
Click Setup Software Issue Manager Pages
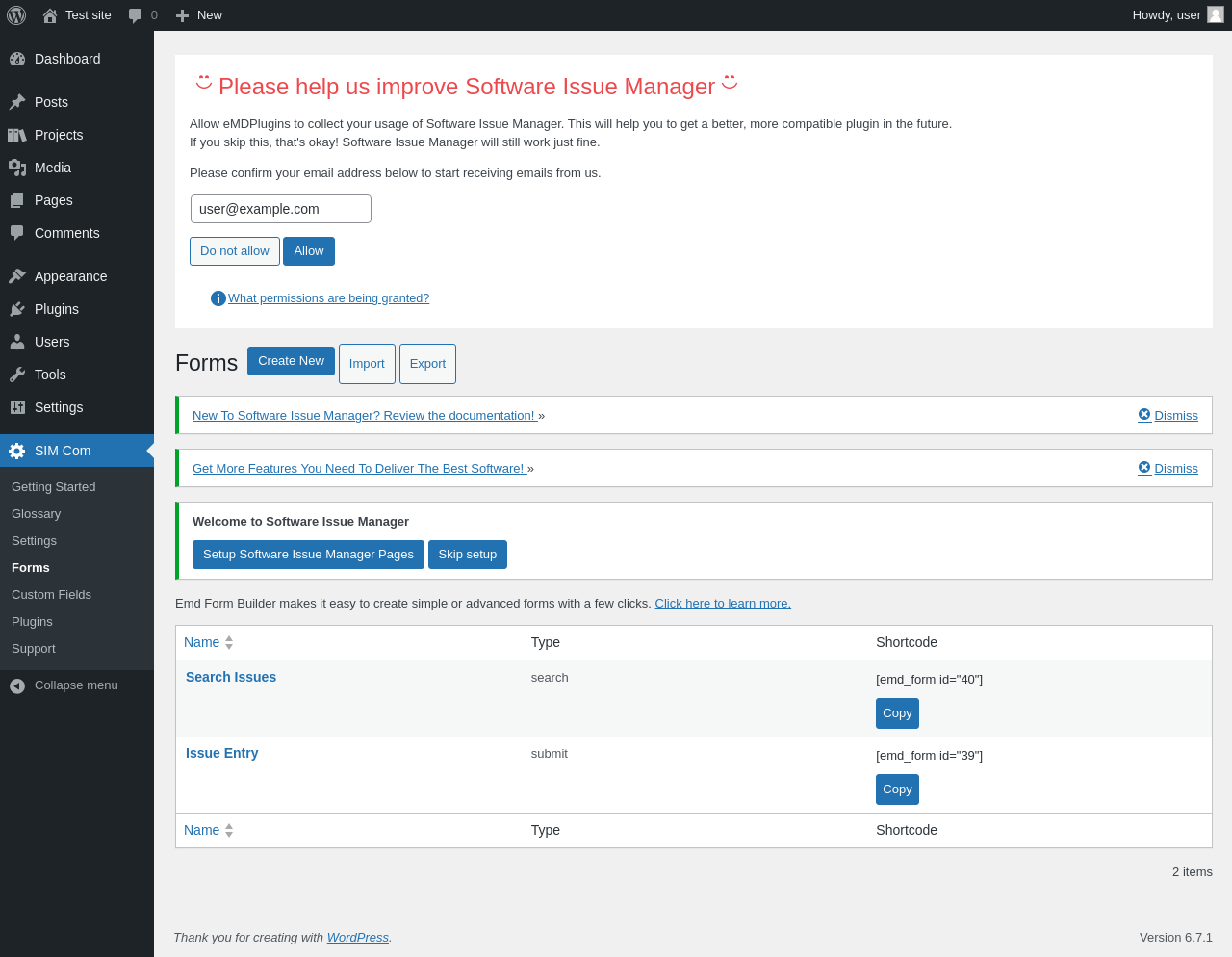(308, 555)
